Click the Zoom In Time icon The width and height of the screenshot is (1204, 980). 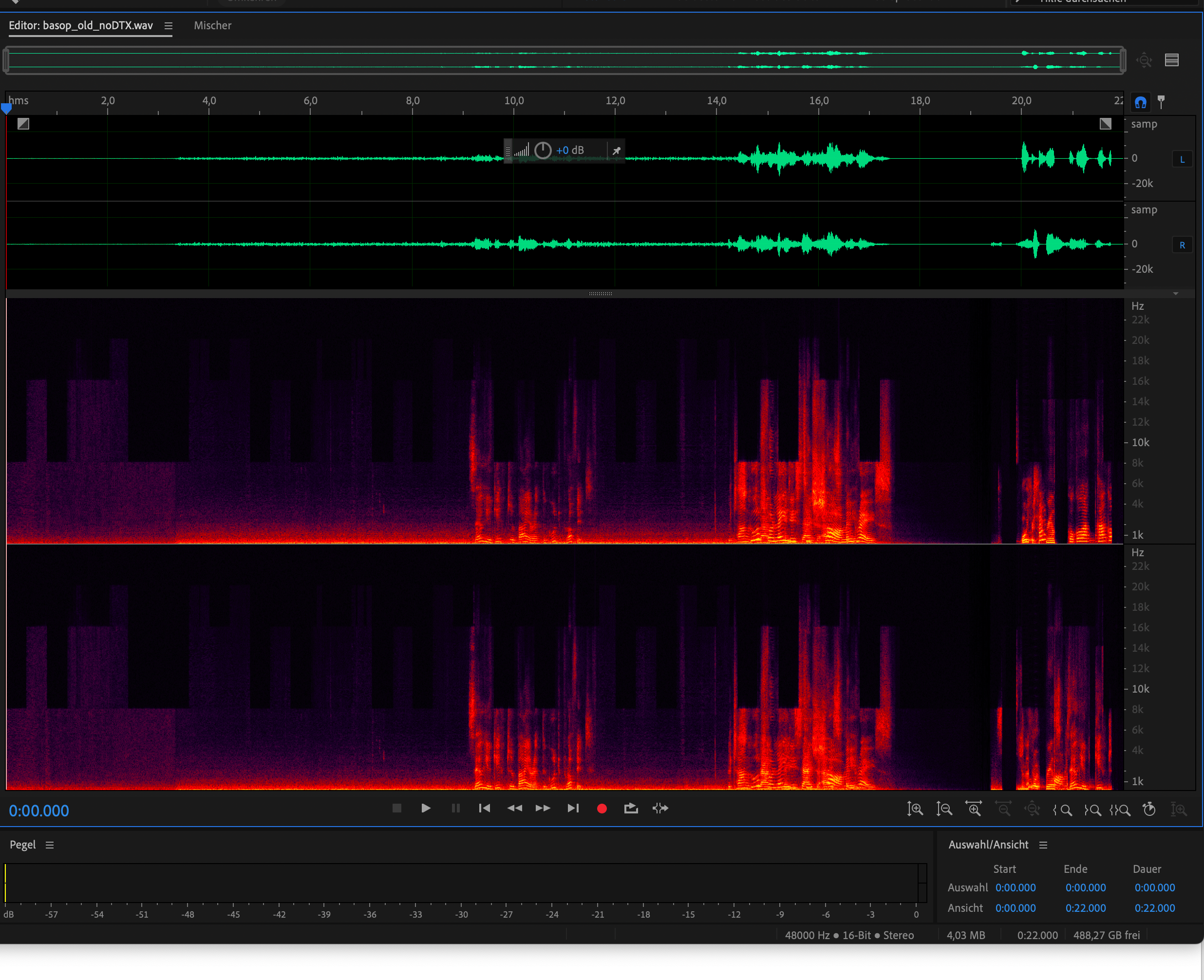pos(973,809)
